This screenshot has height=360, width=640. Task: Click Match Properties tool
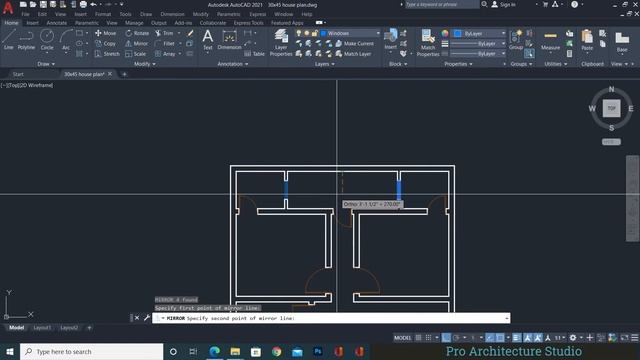(428, 43)
